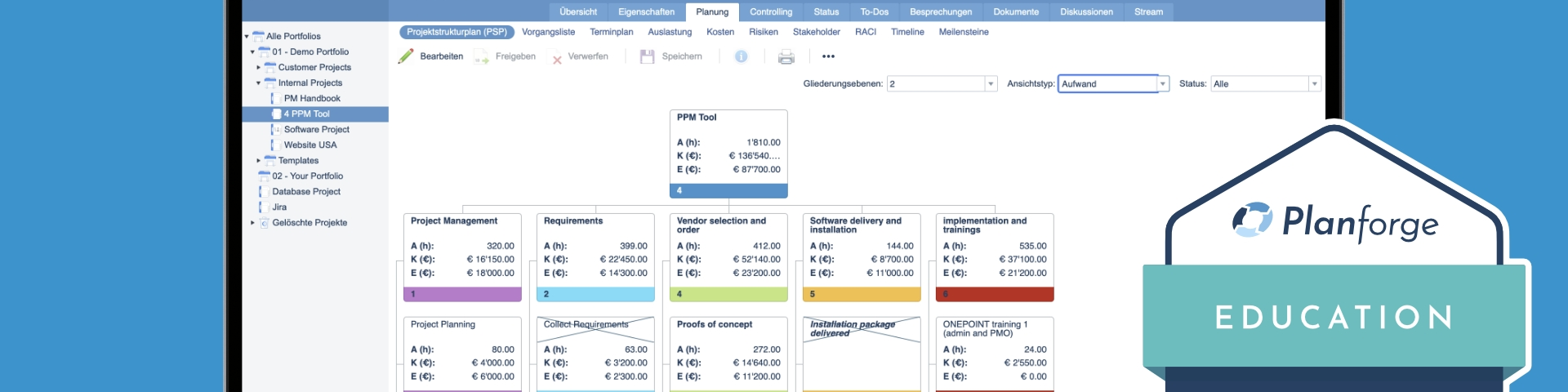Select implementation and trainings box
The image size is (1568, 392).
click(x=995, y=257)
